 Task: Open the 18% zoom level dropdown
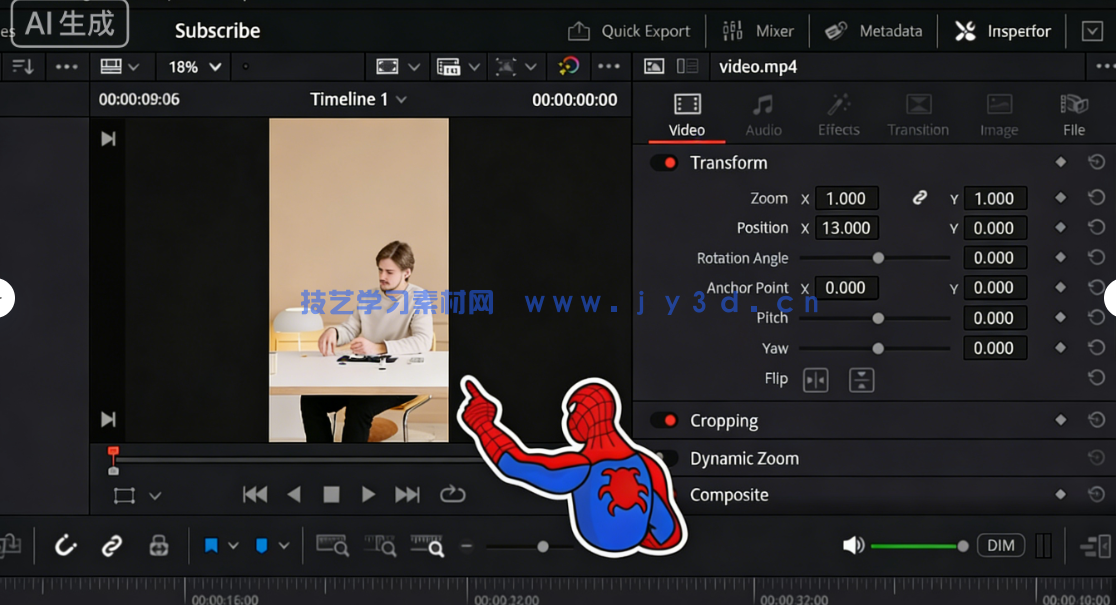coord(193,66)
